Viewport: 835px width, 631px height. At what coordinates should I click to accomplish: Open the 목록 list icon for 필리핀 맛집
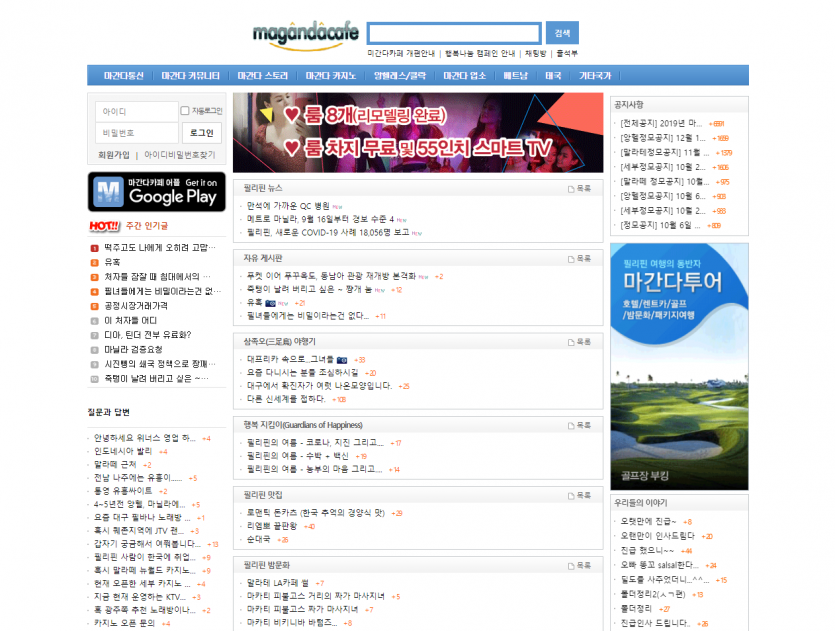tap(580, 495)
